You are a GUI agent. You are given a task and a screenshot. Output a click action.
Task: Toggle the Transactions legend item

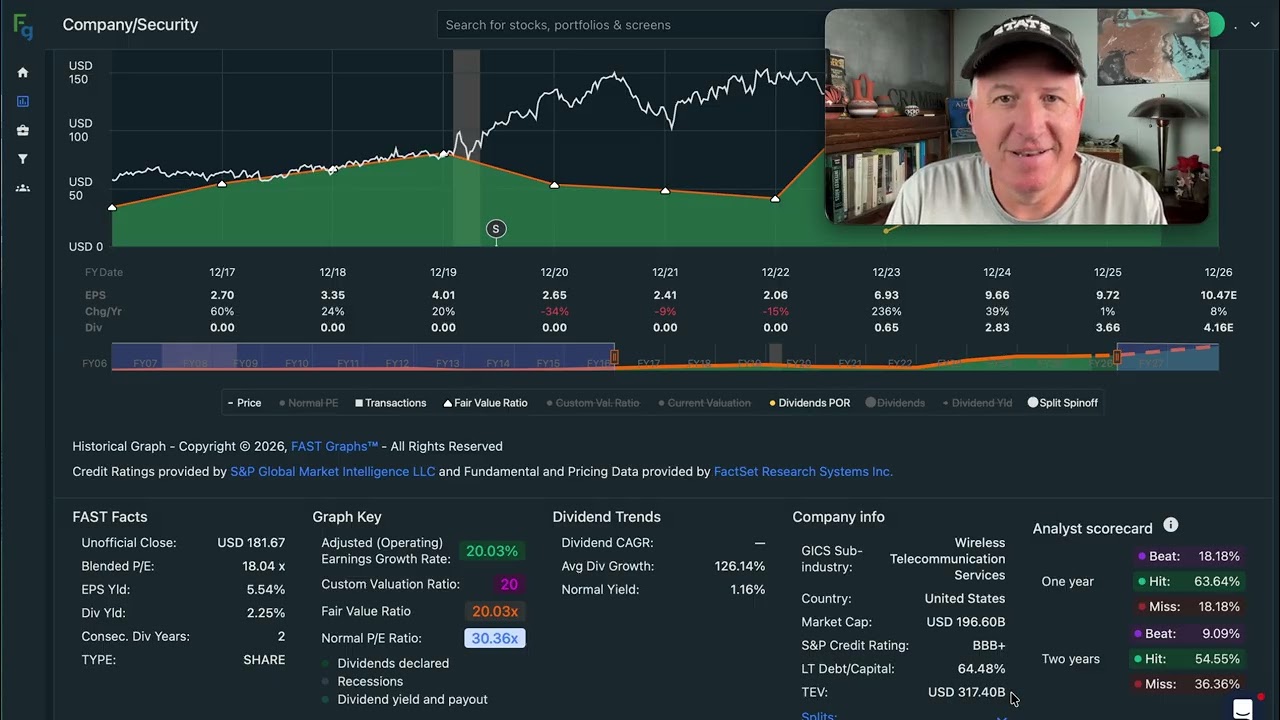click(390, 403)
